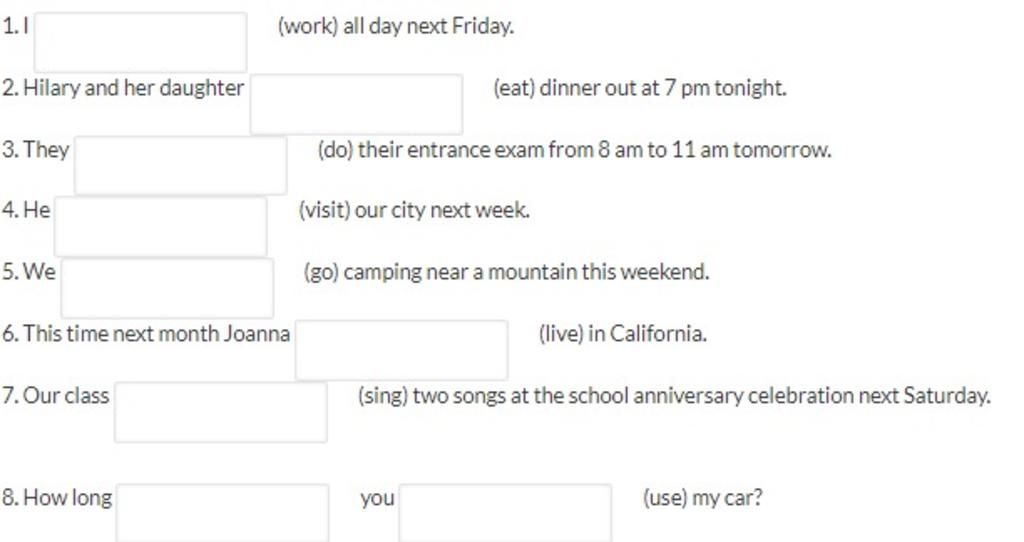1024x542 pixels.
Task: Click the '(sing)' verb hint in sentence 7
Action: pos(383,396)
